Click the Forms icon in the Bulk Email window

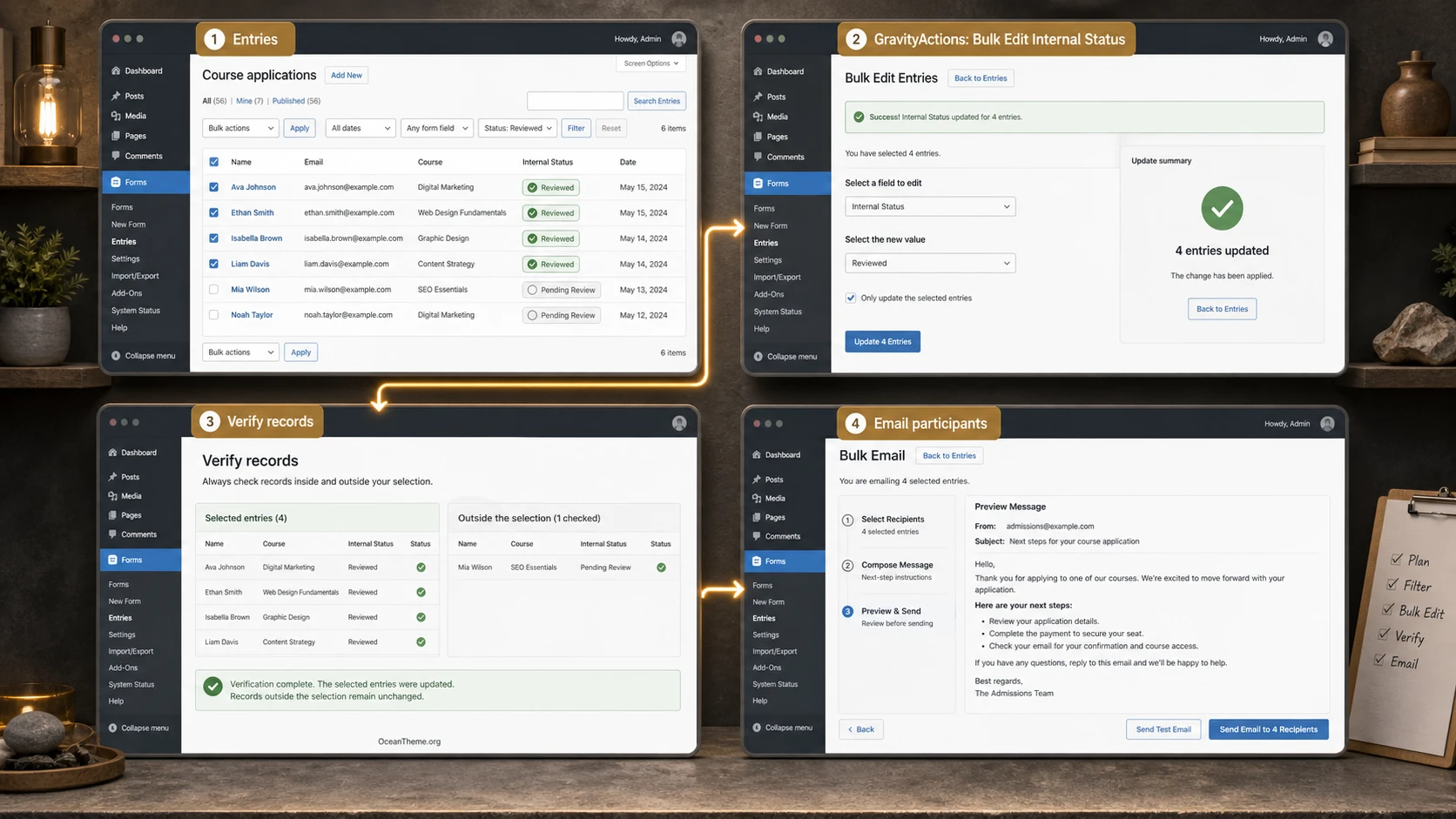point(756,561)
